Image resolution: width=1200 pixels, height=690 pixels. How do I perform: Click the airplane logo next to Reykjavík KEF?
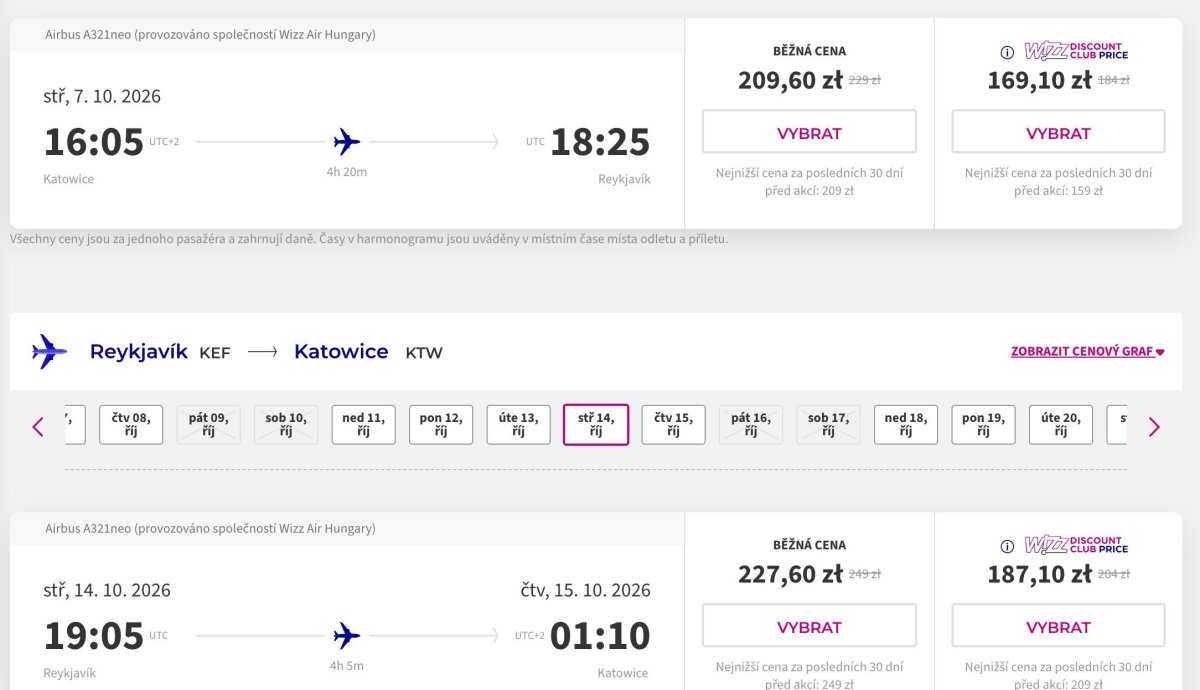[x=49, y=351]
